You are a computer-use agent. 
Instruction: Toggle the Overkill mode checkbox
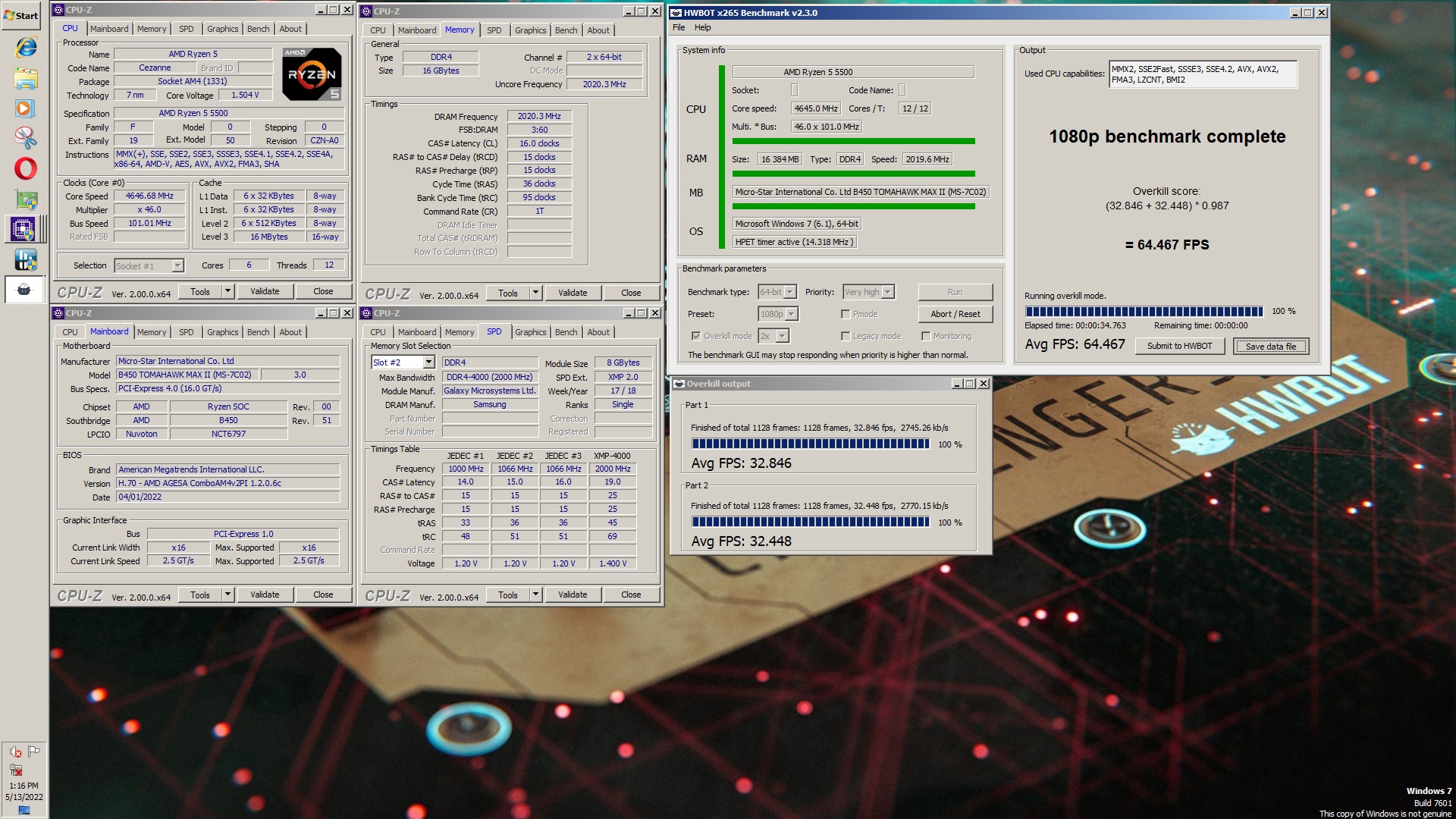696,336
